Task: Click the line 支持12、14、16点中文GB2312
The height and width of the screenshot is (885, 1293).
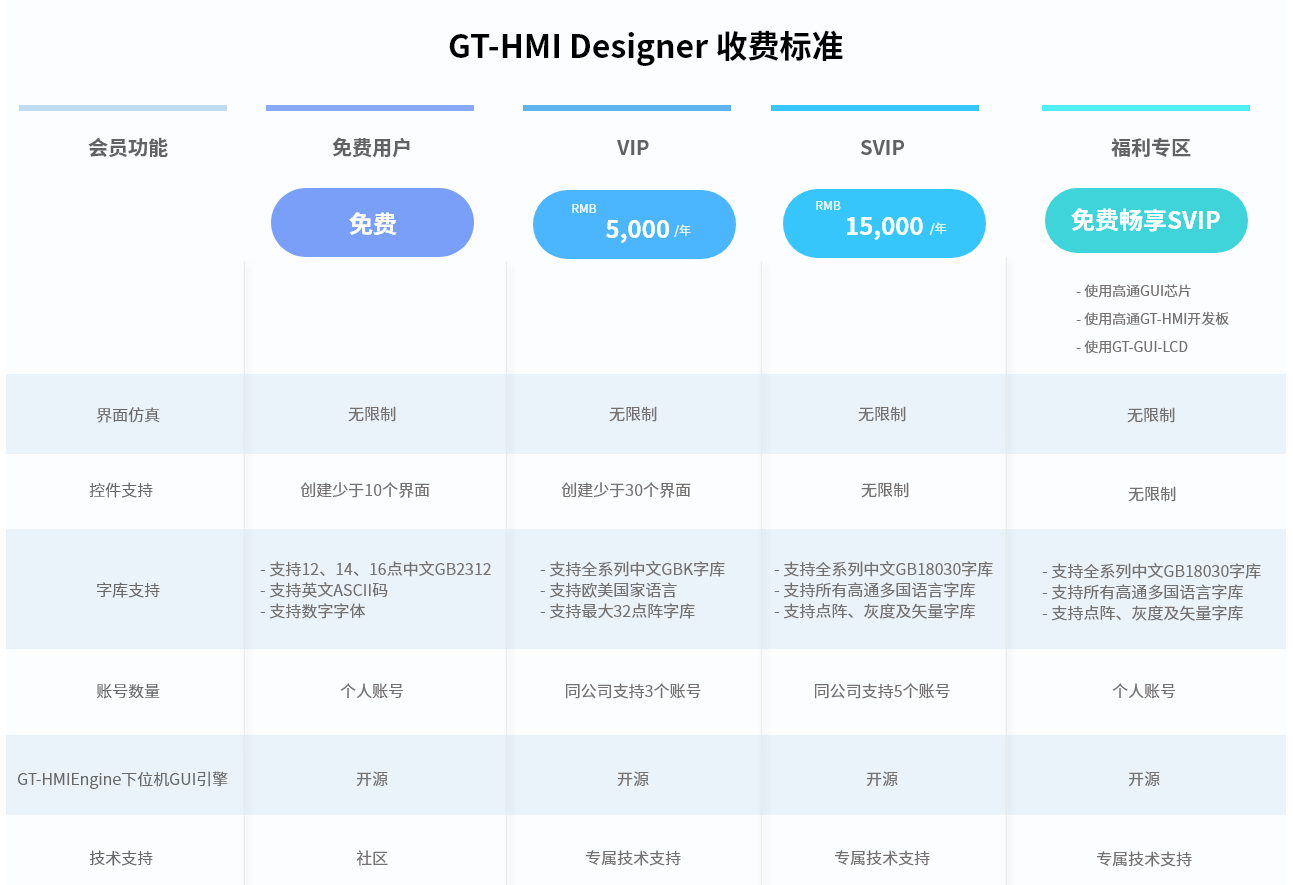Action: coord(380,569)
